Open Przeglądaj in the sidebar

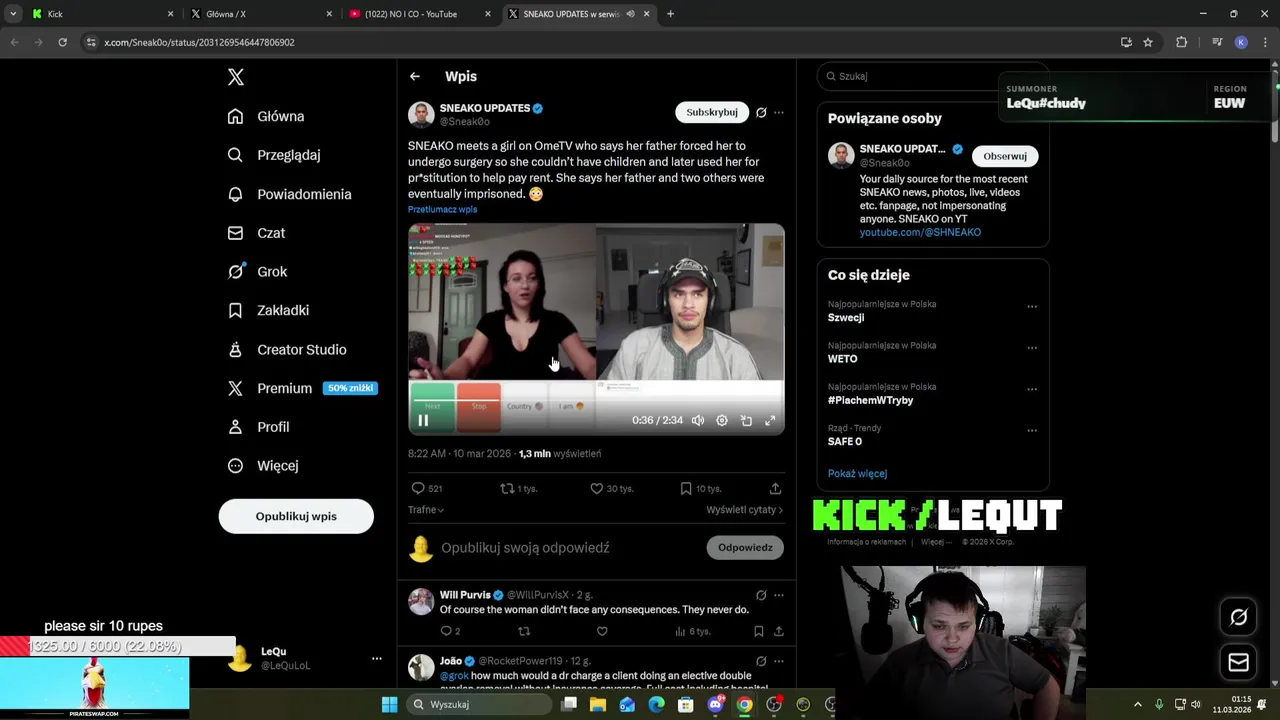(x=274, y=155)
